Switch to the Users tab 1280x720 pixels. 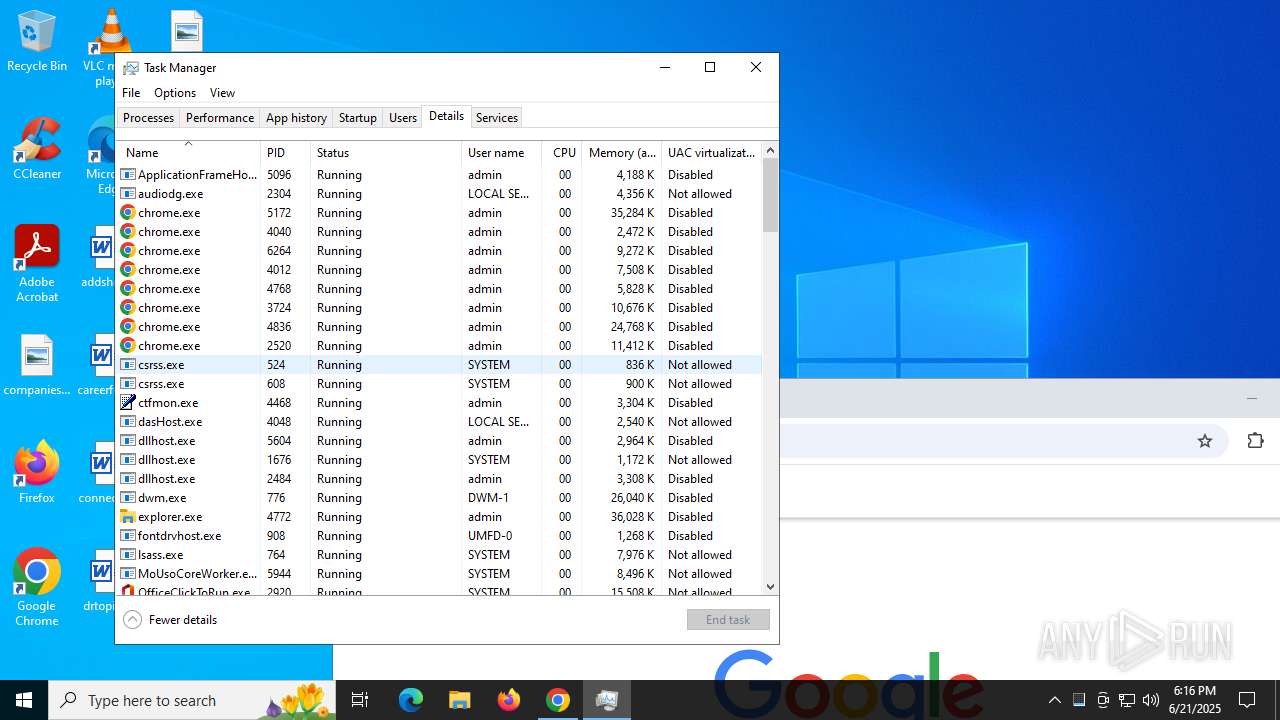[403, 118]
